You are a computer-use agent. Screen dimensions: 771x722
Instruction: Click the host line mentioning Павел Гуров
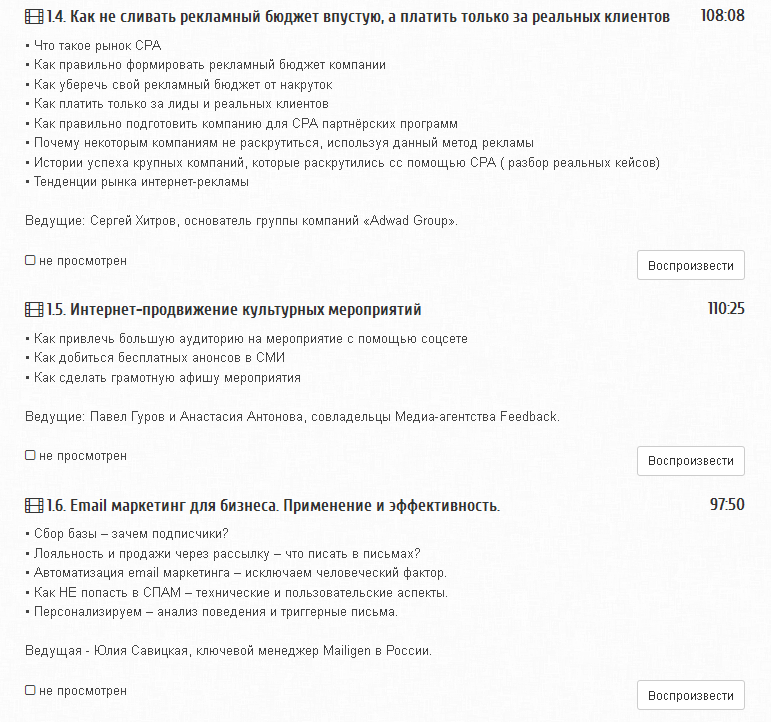click(x=292, y=417)
